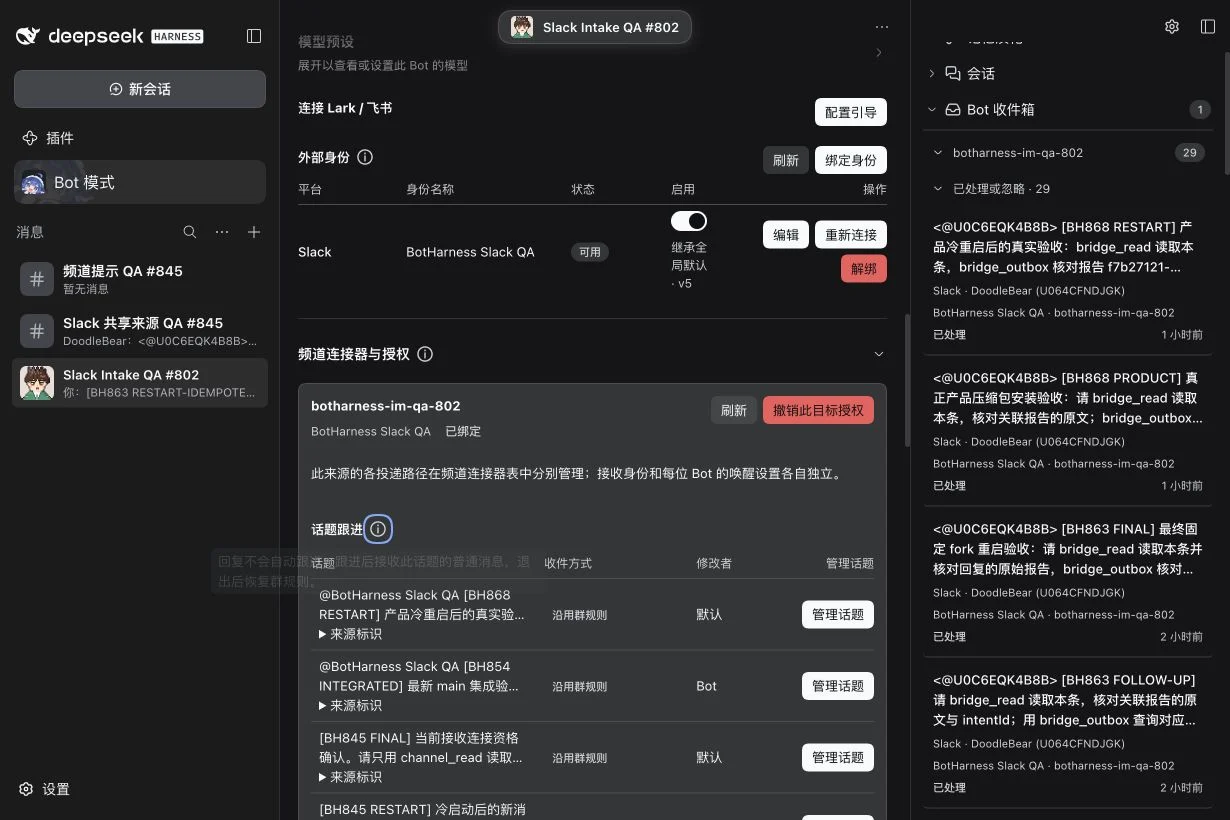
Task: Select Bot 模式
Action: 140,182
